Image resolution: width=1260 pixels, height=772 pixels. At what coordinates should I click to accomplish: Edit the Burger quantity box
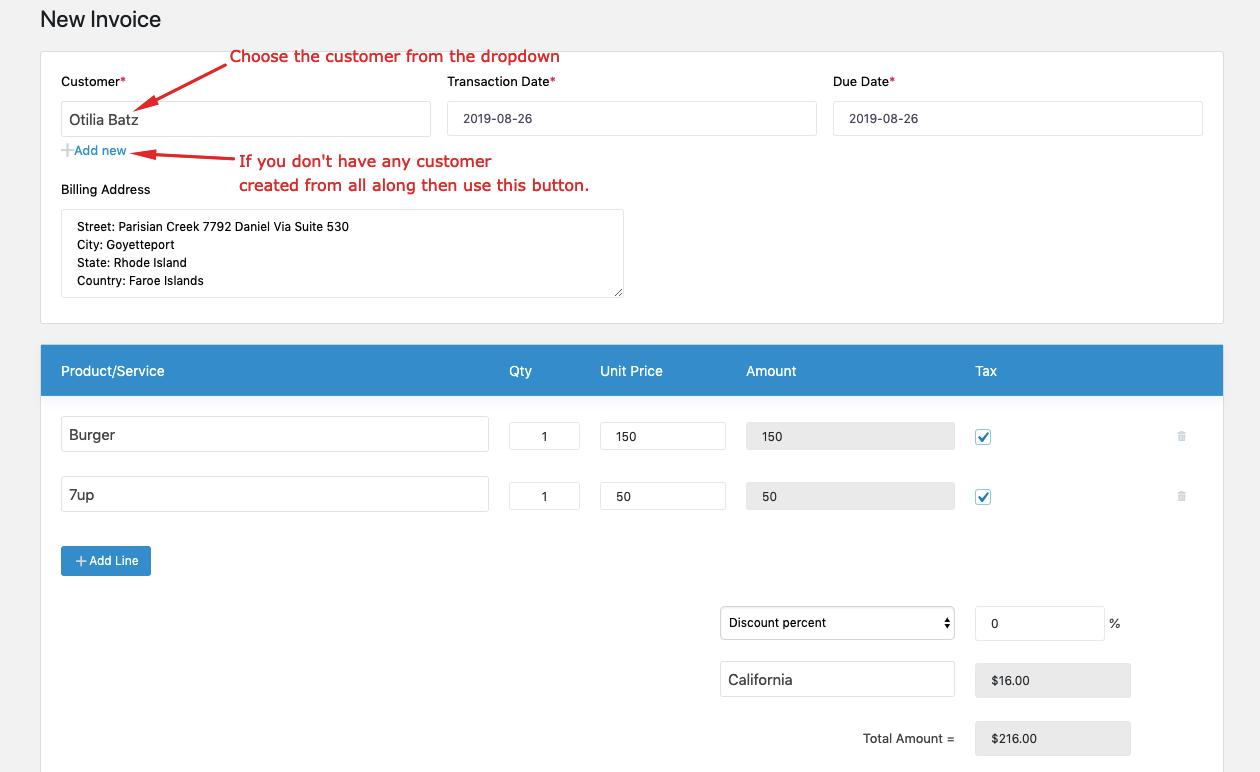point(544,435)
